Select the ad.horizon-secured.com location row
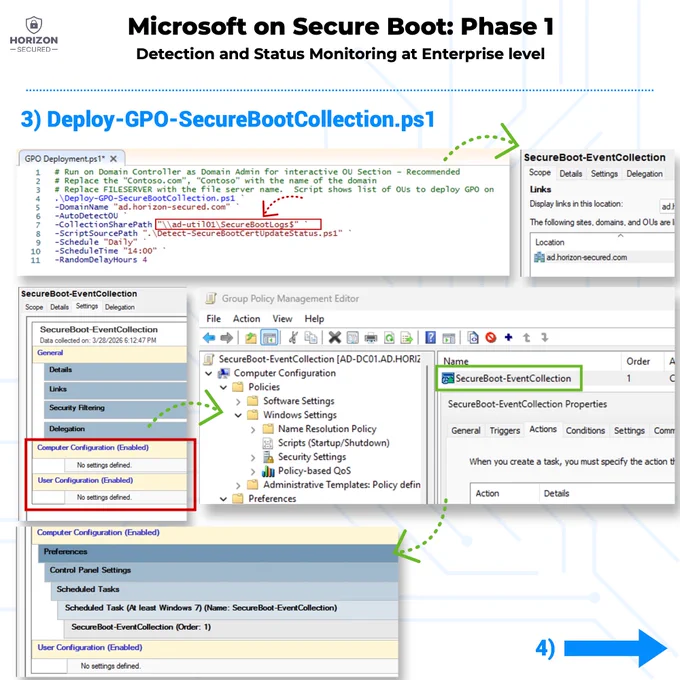This screenshot has height=680, width=680. pos(602,258)
